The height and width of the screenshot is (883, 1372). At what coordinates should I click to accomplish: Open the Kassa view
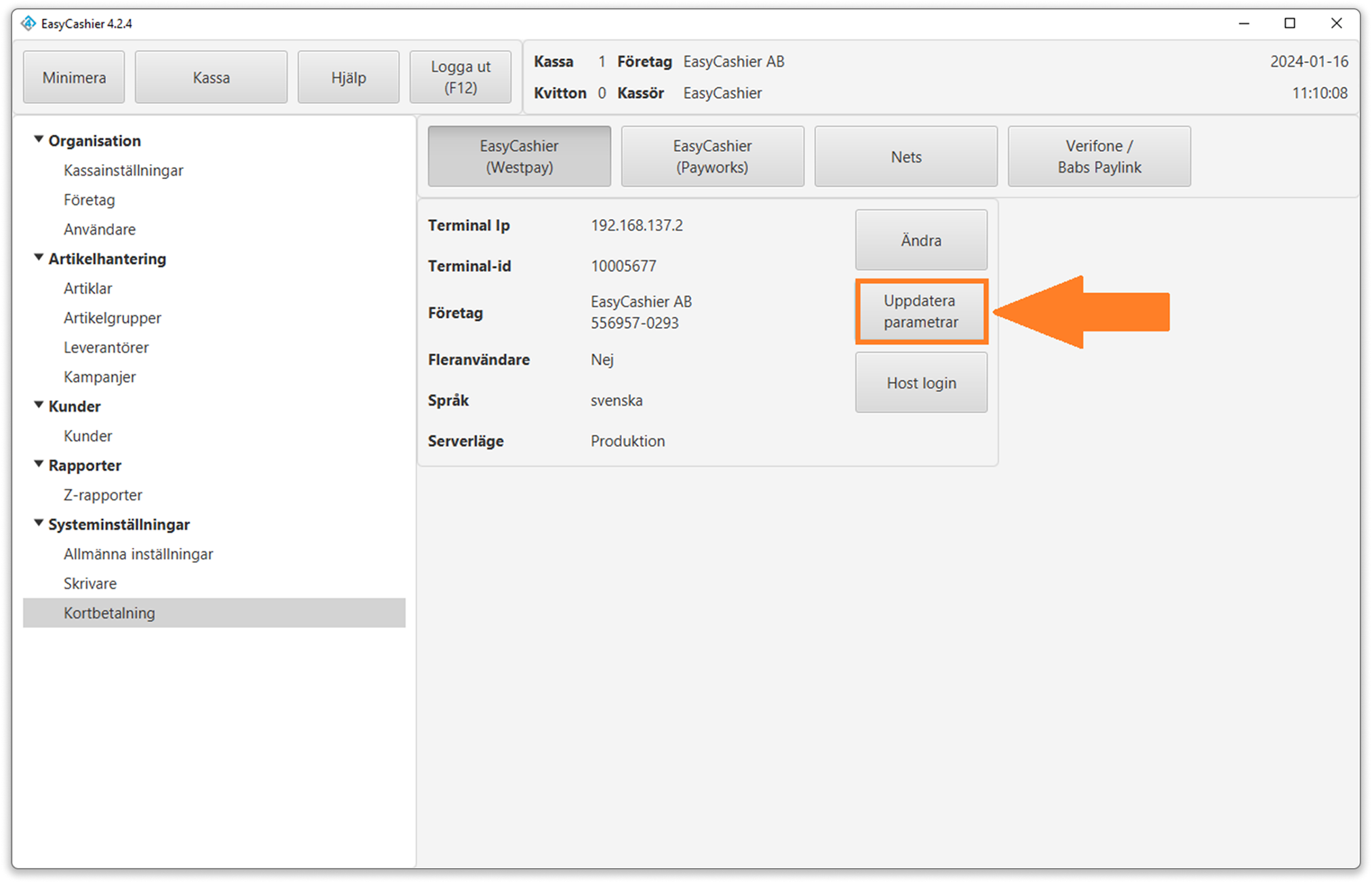tap(211, 77)
